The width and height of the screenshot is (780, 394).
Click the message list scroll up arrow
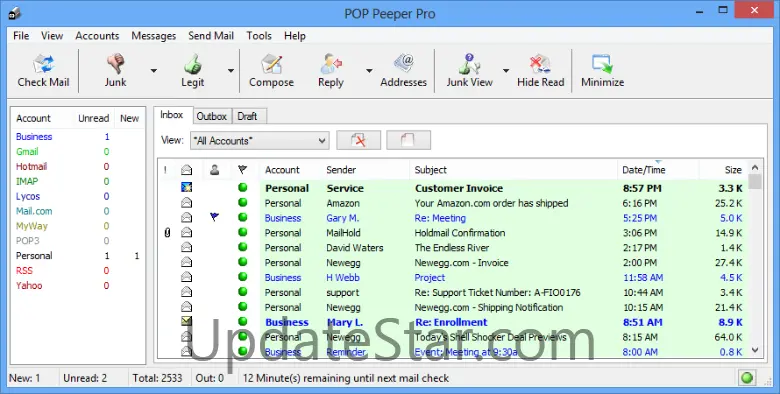click(755, 168)
